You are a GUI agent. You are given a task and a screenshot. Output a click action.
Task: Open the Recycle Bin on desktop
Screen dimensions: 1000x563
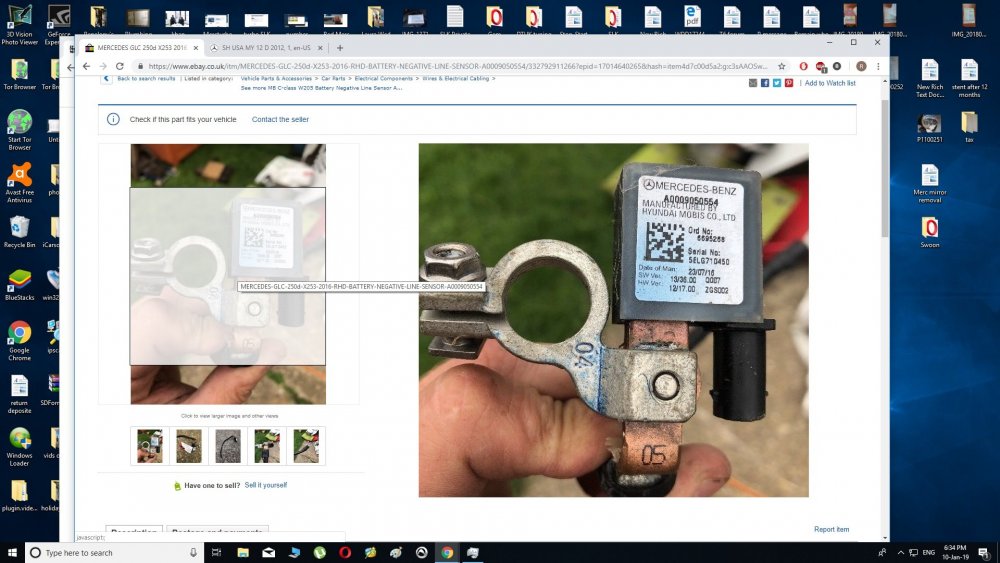click(x=20, y=231)
